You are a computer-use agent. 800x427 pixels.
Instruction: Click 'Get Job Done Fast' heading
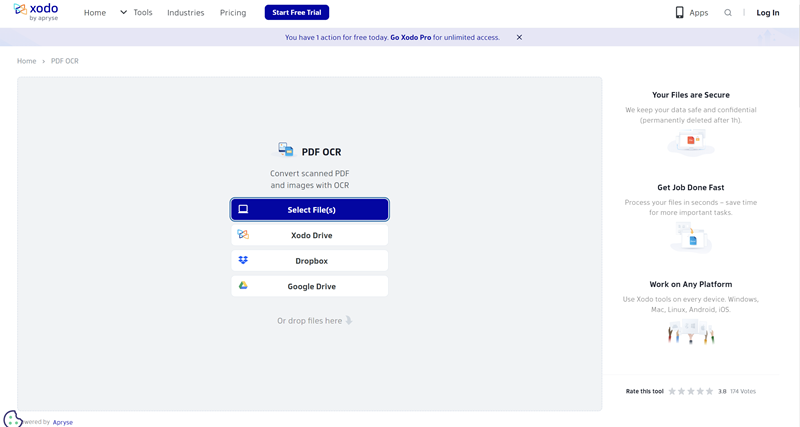[x=691, y=187]
